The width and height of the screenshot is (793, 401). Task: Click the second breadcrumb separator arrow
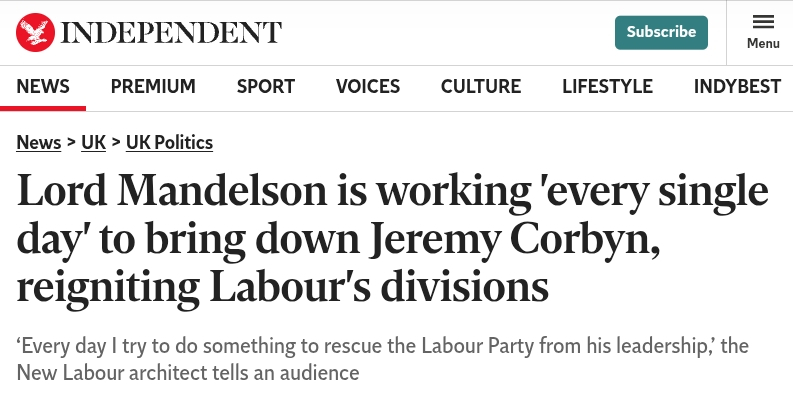coord(116,142)
